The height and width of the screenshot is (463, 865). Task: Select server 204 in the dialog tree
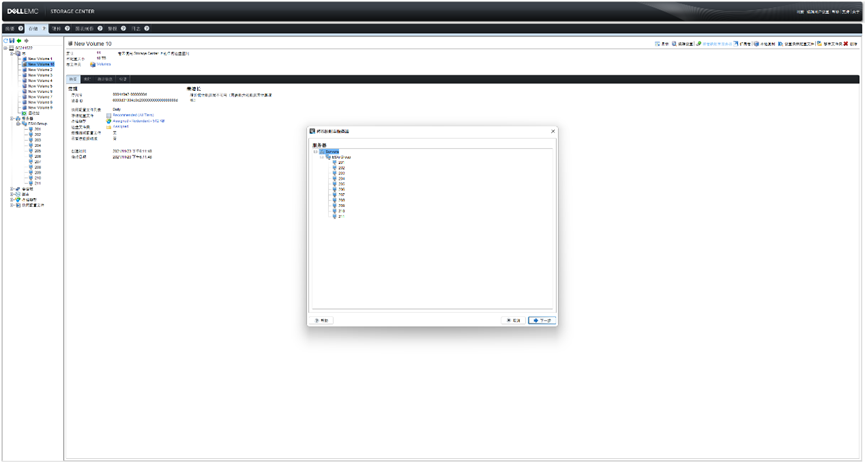pos(341,179)
